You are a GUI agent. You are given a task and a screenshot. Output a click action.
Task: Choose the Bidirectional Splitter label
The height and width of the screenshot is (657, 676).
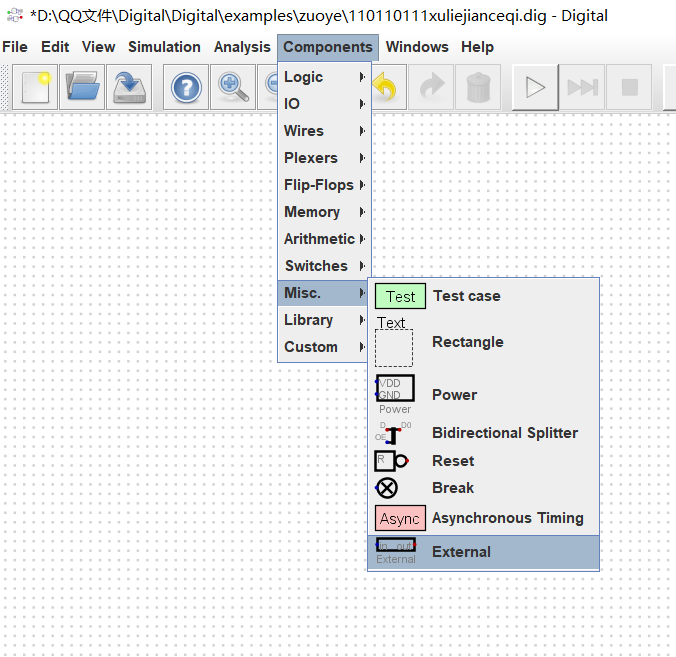pos(505,433)
